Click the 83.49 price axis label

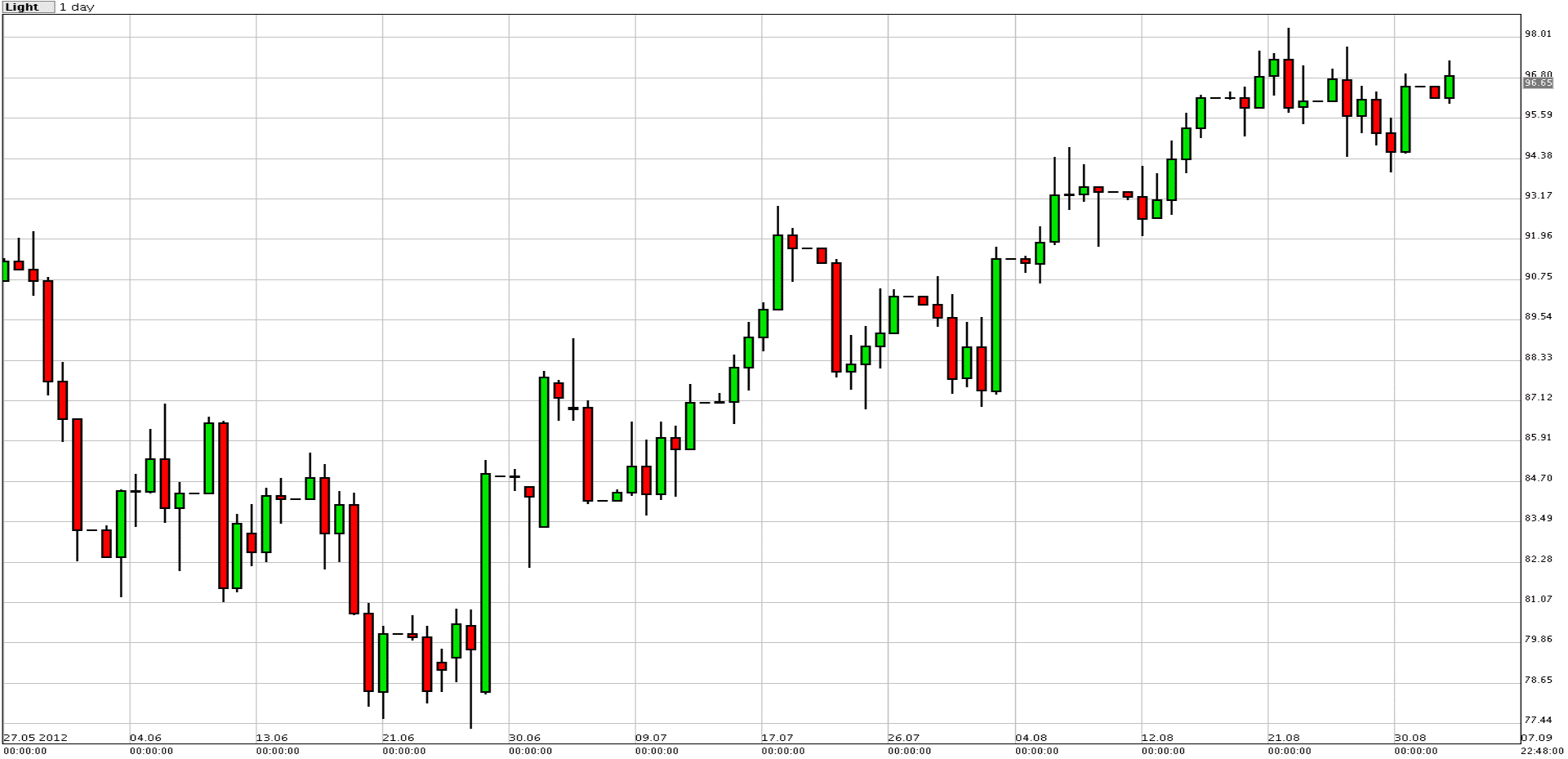tap(1538, 518)
